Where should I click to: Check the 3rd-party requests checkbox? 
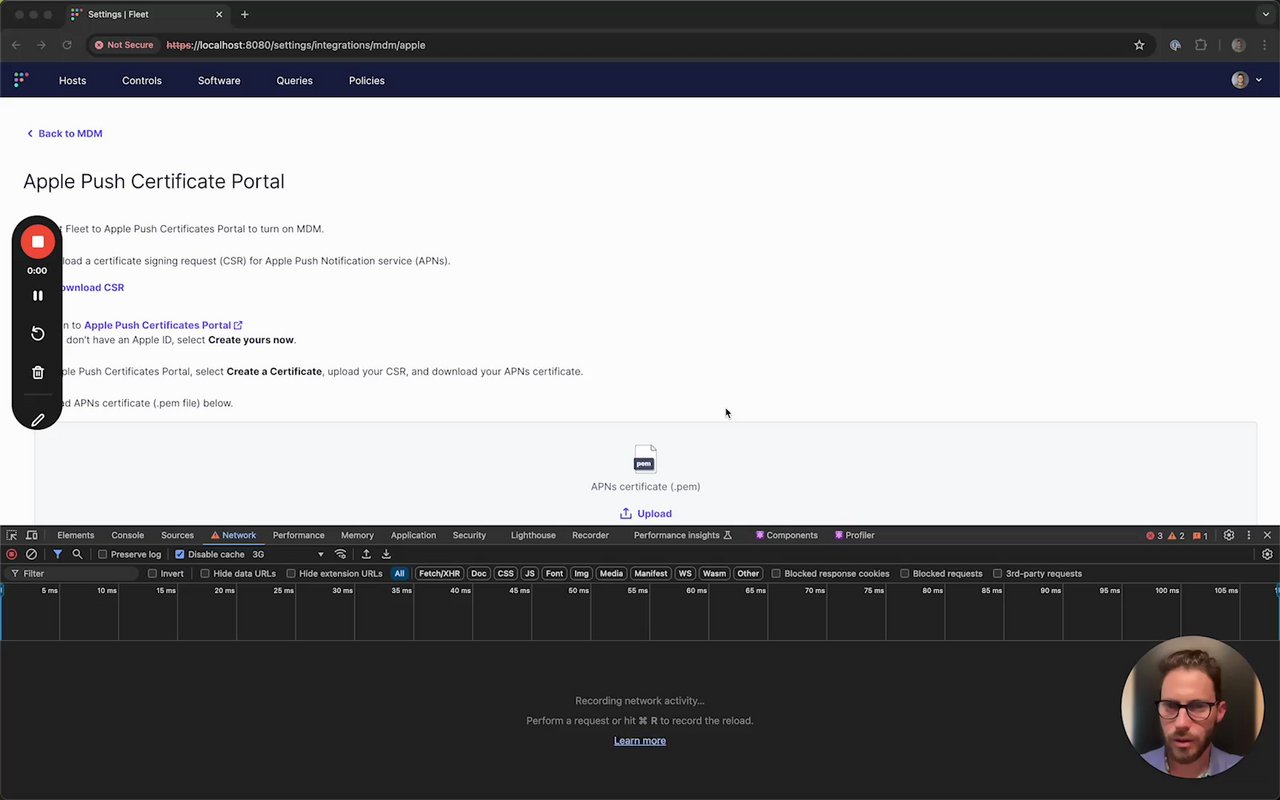(997, 574)
